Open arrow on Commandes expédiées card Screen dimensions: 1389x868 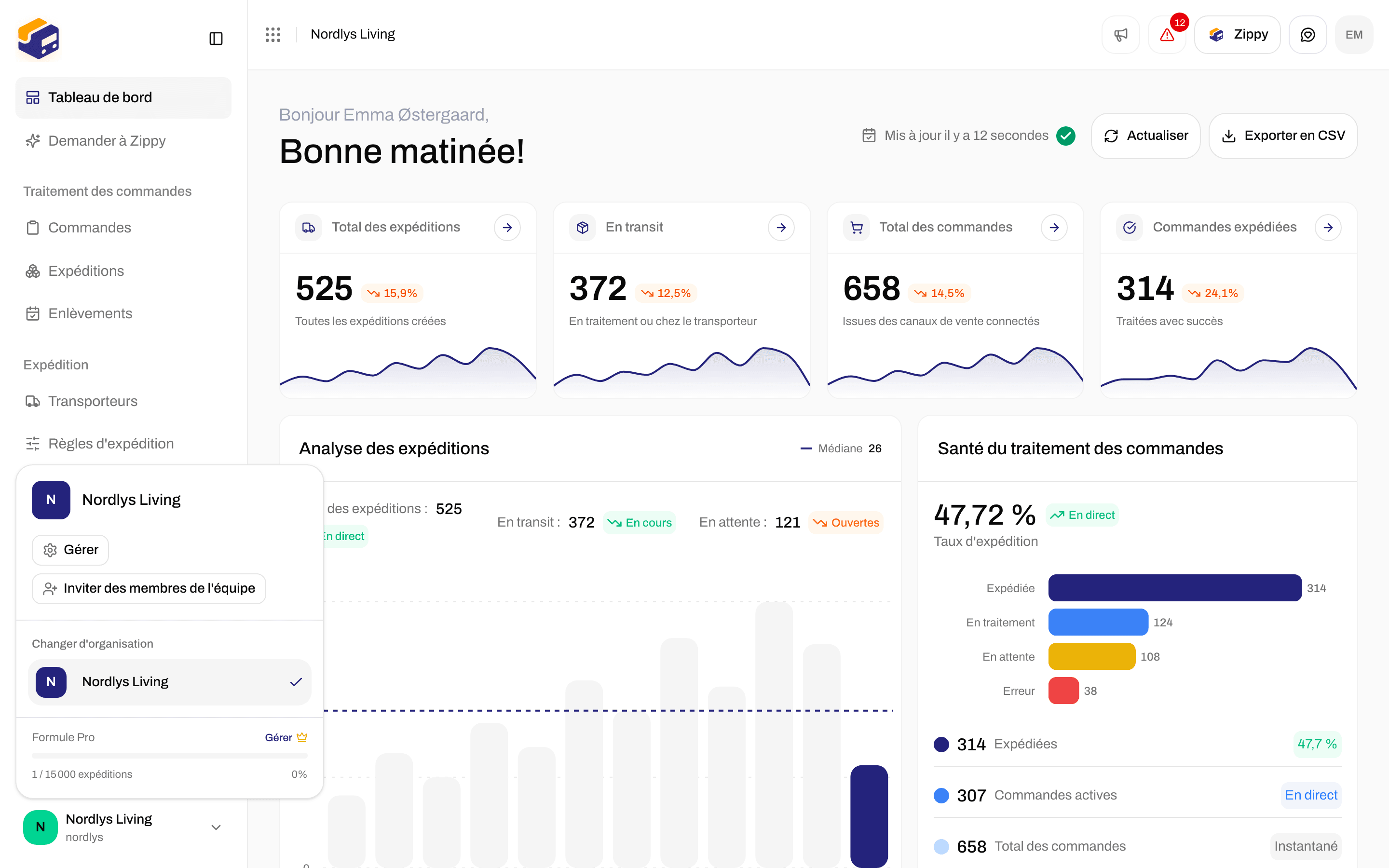tap(1328, 228)
